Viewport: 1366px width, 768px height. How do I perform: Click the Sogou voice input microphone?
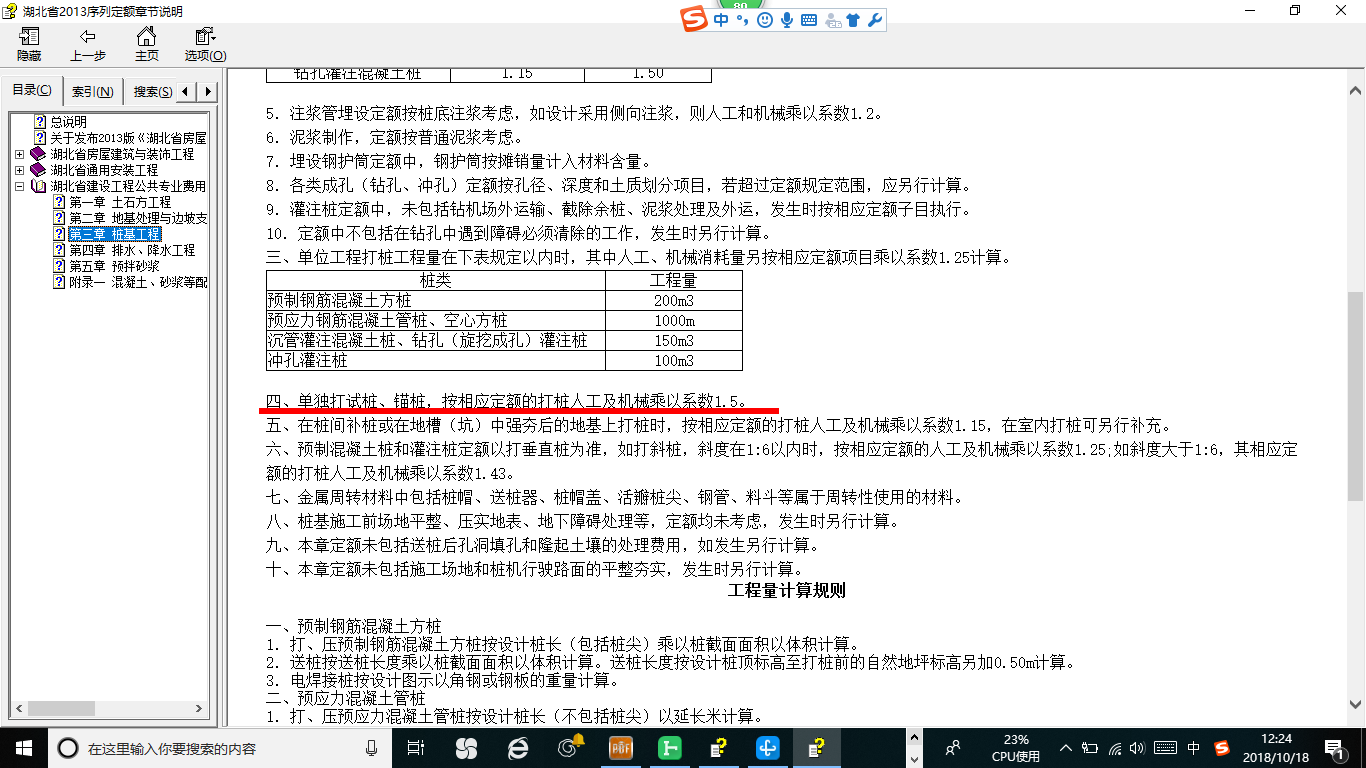787,20
